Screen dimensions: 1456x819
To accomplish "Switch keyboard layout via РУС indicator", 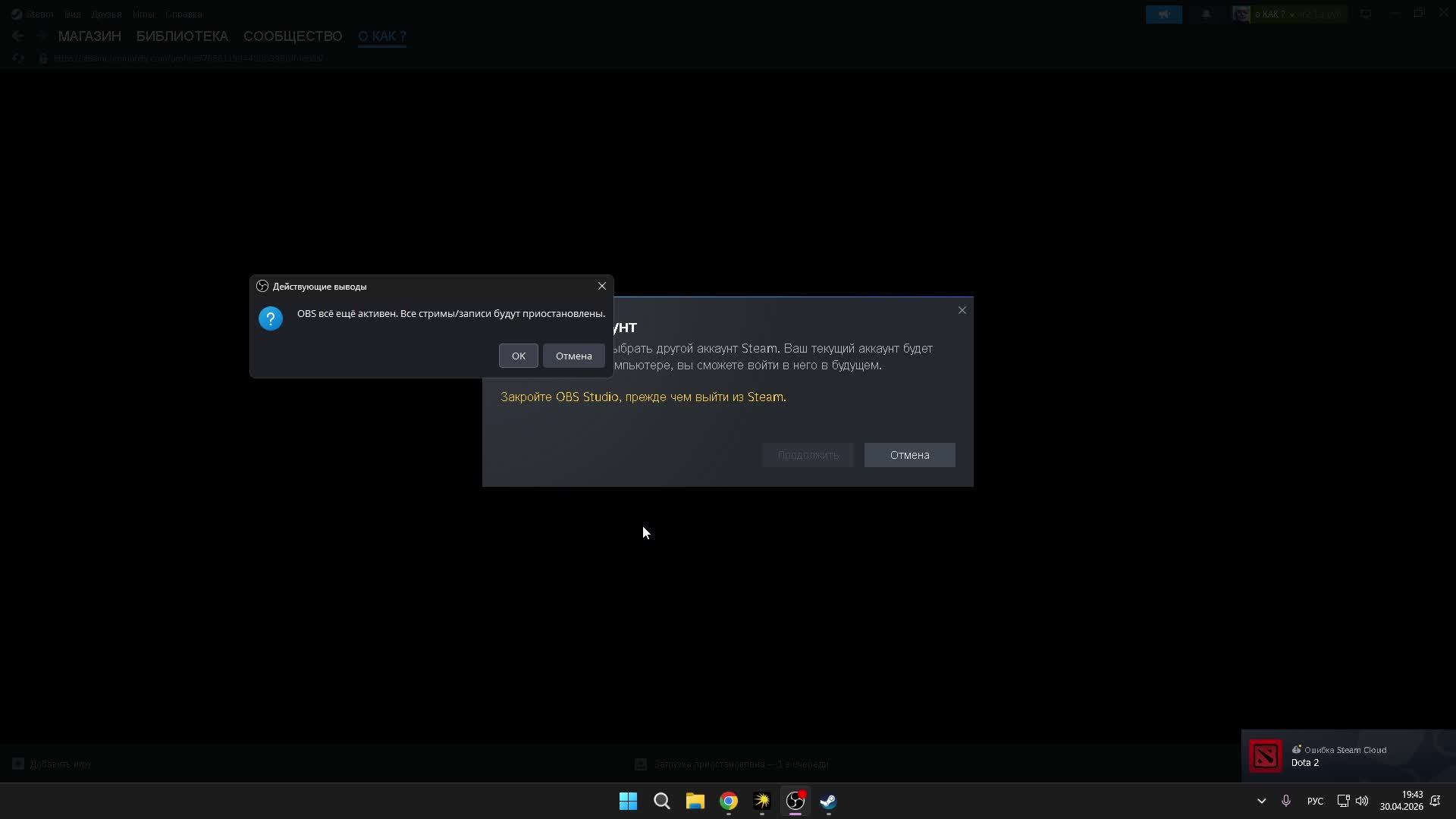I will point(1315,800).
